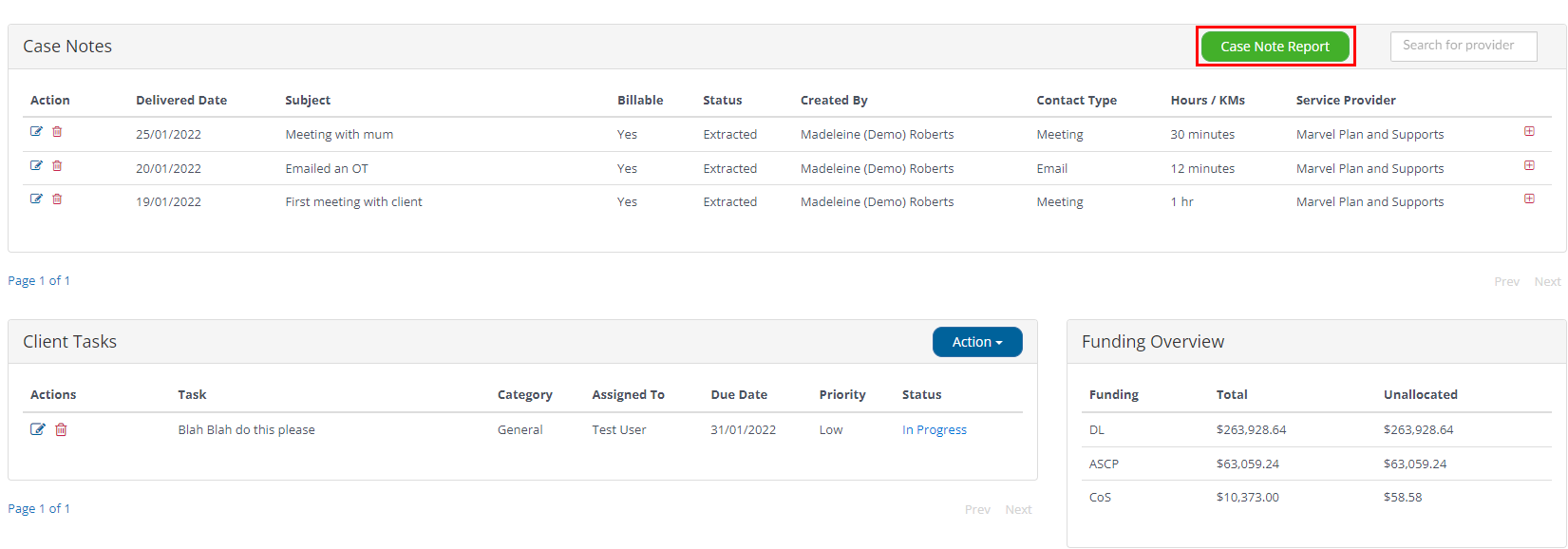
Task: Open the In Progress status link
Action: point(935,430)
